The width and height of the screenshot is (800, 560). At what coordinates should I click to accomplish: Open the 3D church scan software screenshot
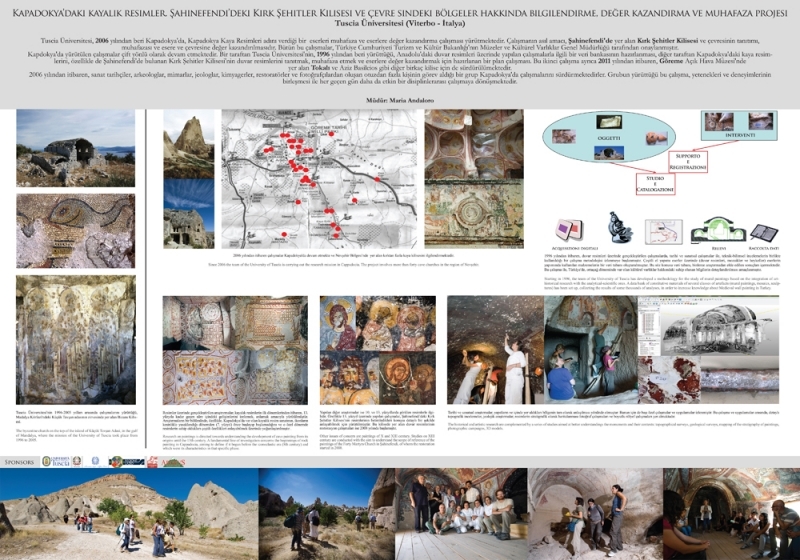point(709,325)
